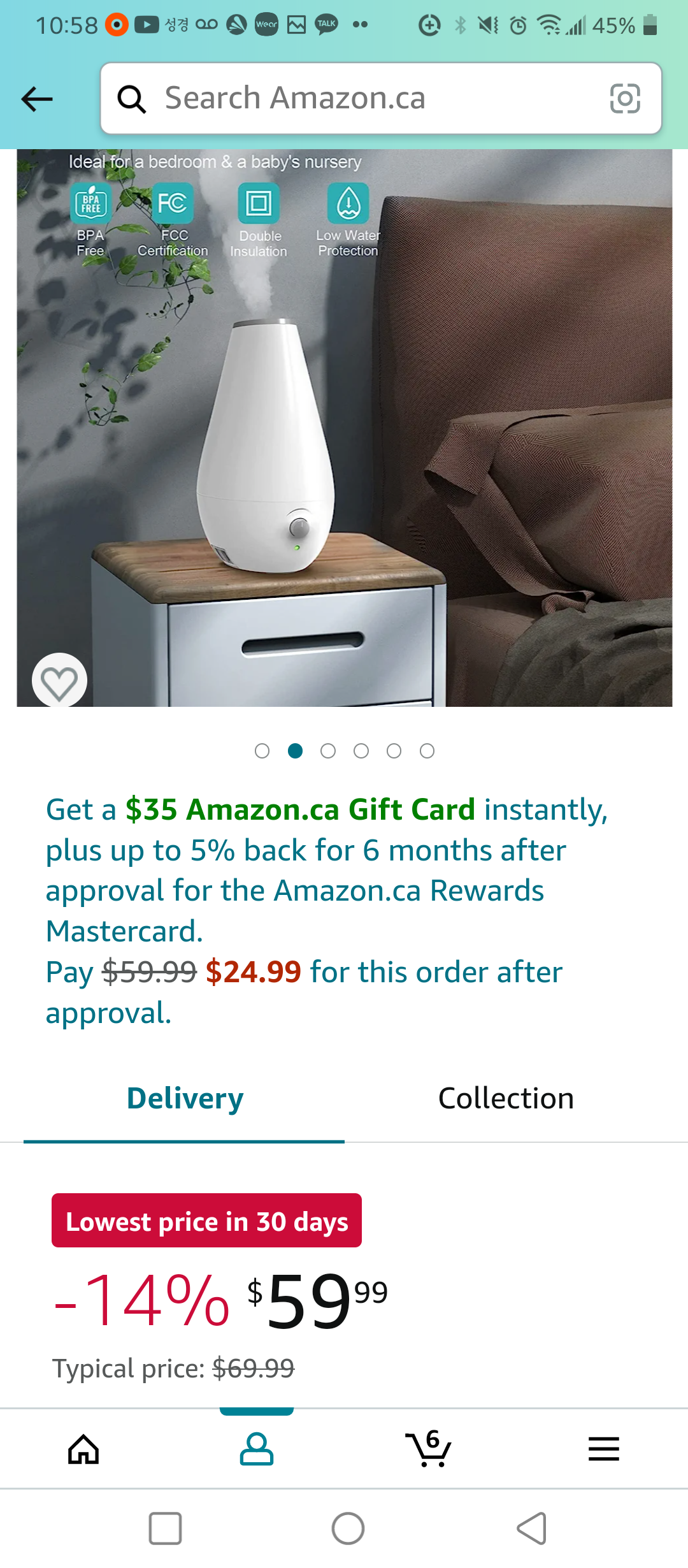
Task: Select fourth image carousel dot
Action: 361,751
